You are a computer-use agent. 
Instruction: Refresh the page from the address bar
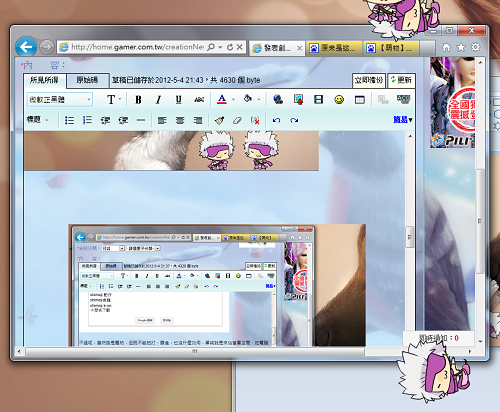(230, 47)
